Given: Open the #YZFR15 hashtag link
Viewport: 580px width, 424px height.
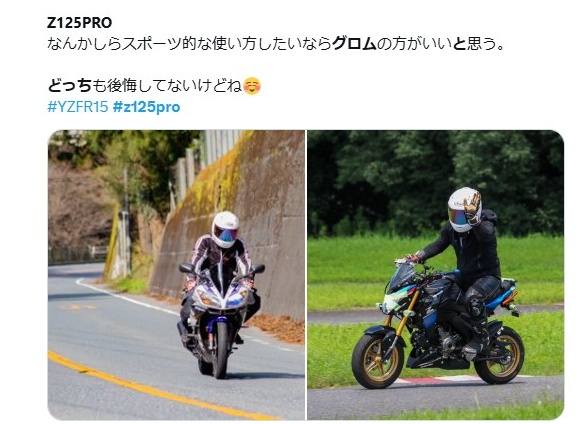Looking at the screenshot, I should [x=78, y=107].
